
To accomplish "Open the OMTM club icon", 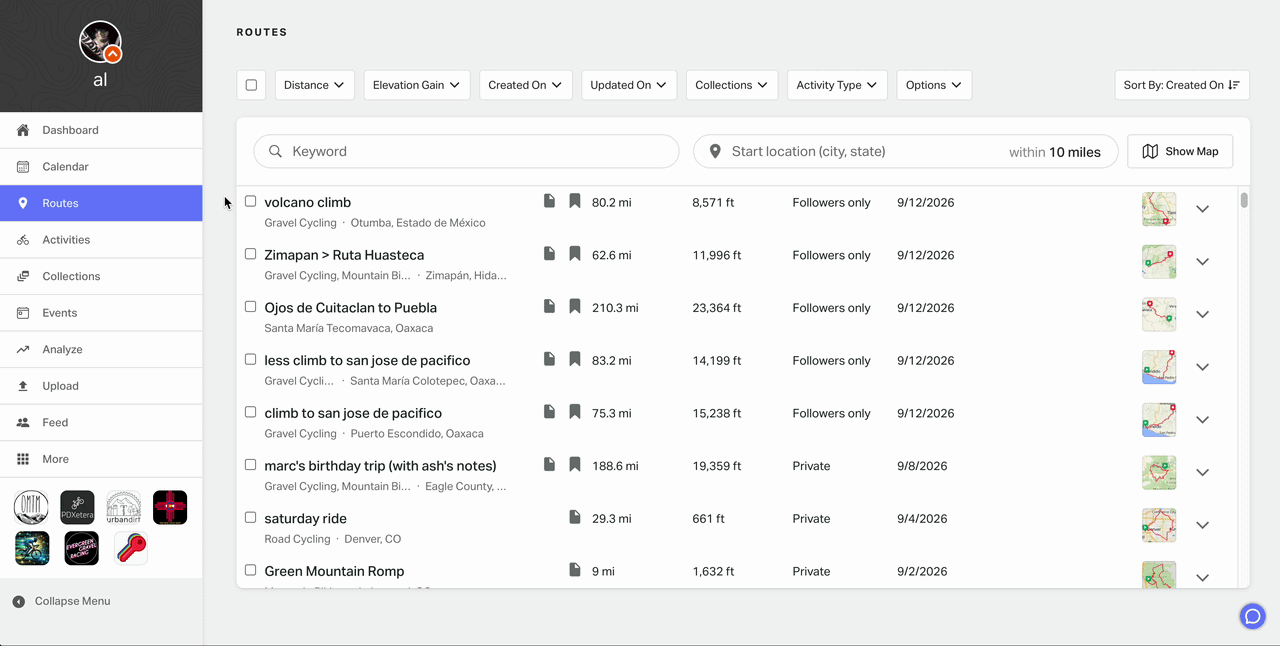I will [x=32, y=508].
